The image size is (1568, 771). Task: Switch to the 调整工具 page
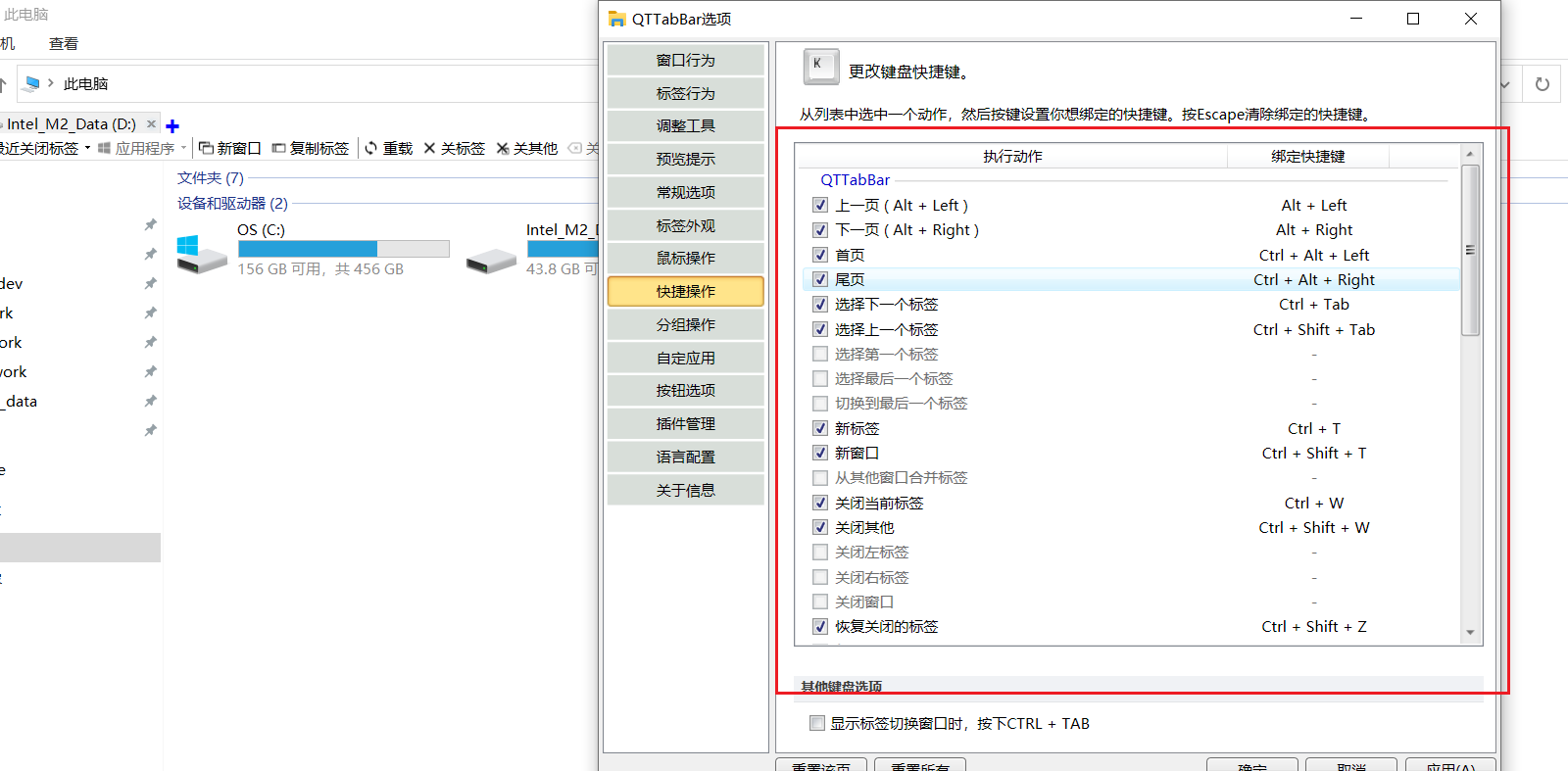[x=686, y=125]
